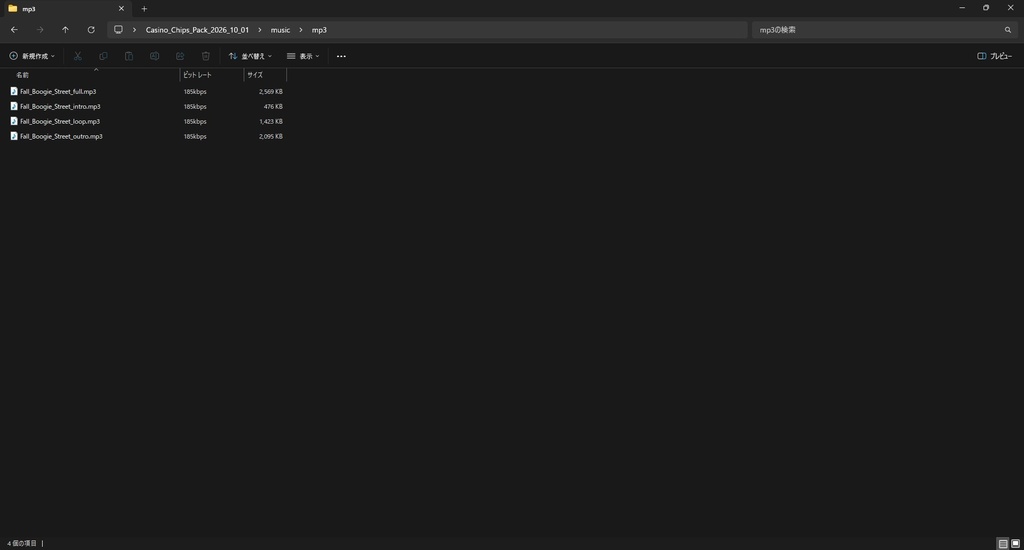Close the mp3 tab

pyautogui.click(x=121, y=8)
